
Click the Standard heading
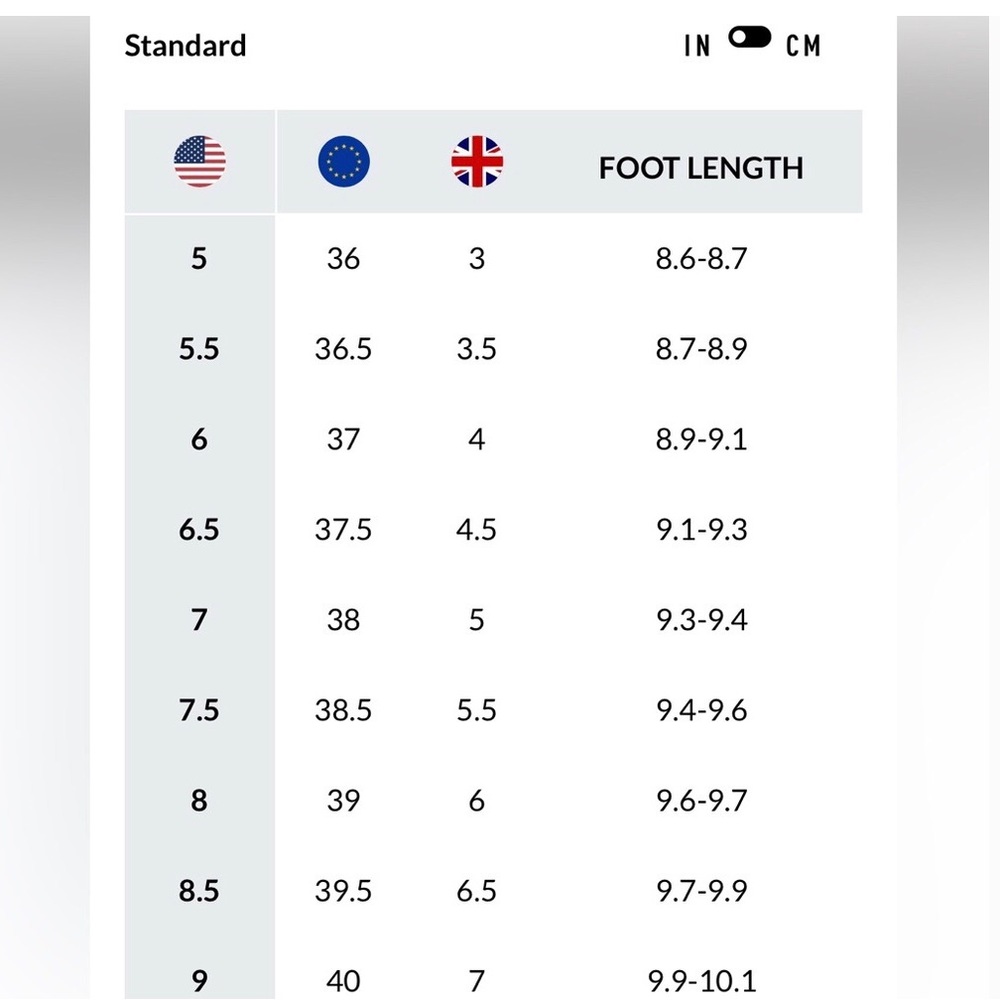185,45
